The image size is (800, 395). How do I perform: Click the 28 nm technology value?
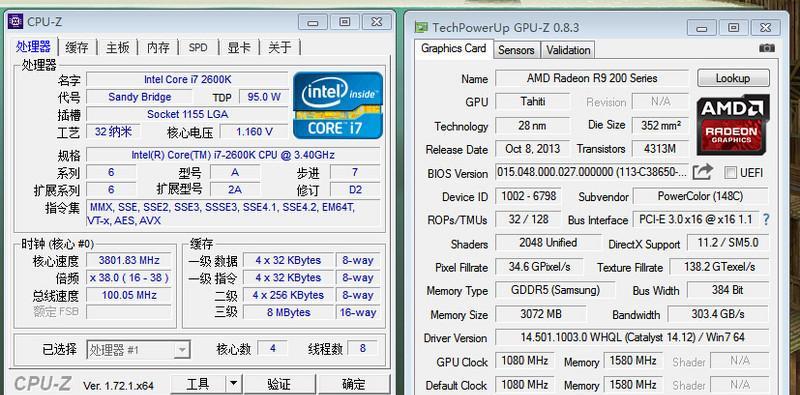point(533,125)
